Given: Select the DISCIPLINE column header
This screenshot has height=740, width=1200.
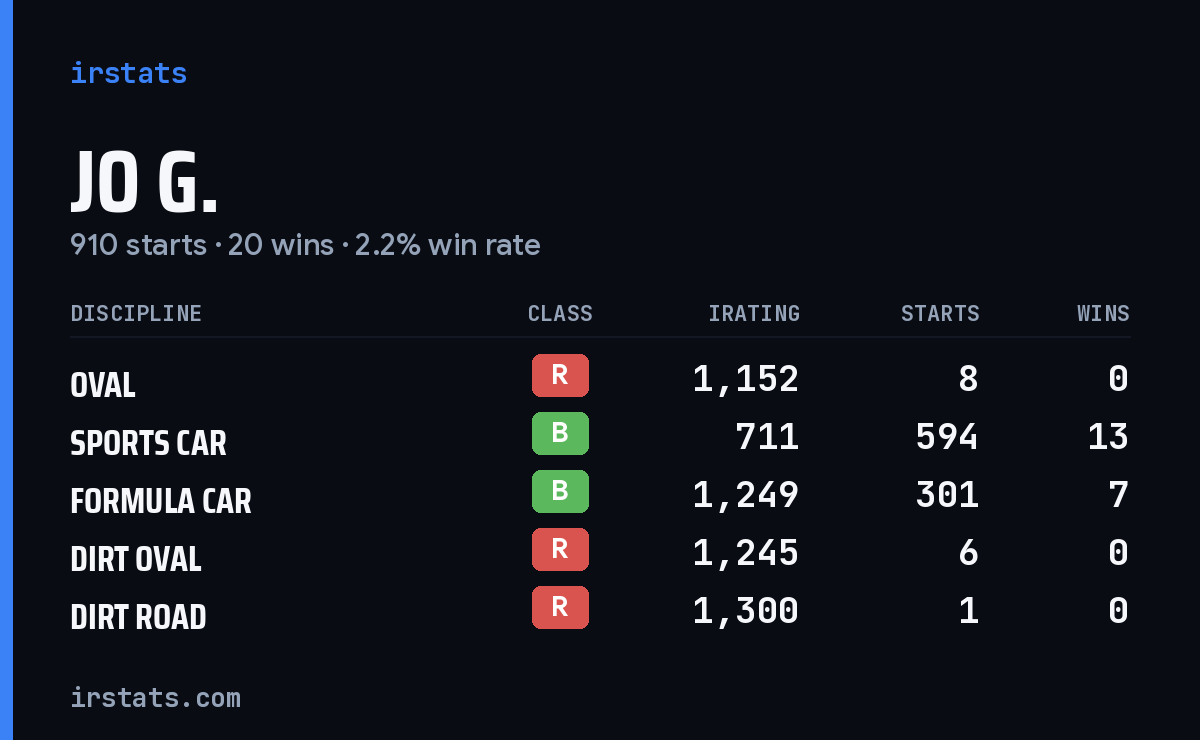Looking at the screenshot, I should (136, 313).
